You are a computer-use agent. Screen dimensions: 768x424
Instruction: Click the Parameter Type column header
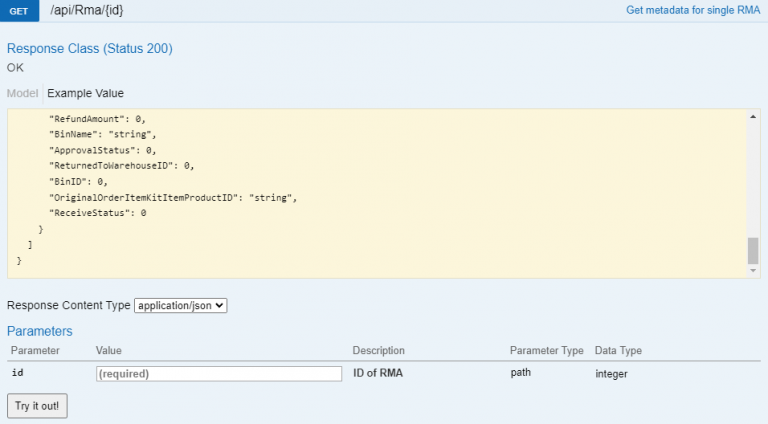547,351
